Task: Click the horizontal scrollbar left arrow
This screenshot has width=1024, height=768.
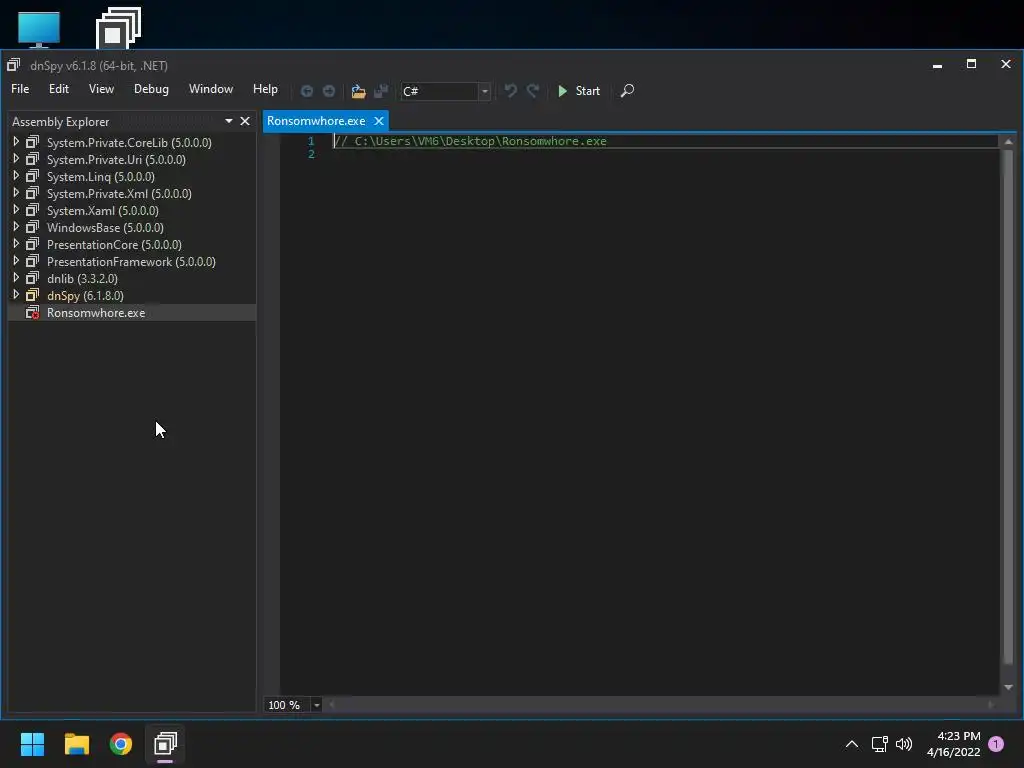Action: pyautogui.click(x=332, y=705)
